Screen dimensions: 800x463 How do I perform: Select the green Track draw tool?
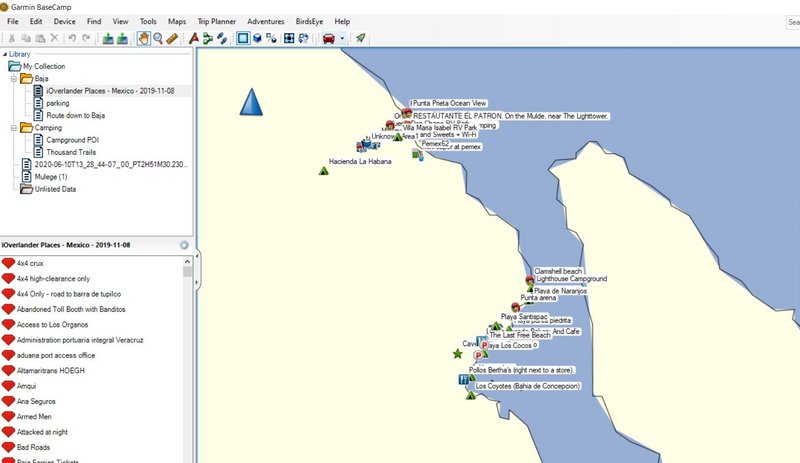(208, 38)
